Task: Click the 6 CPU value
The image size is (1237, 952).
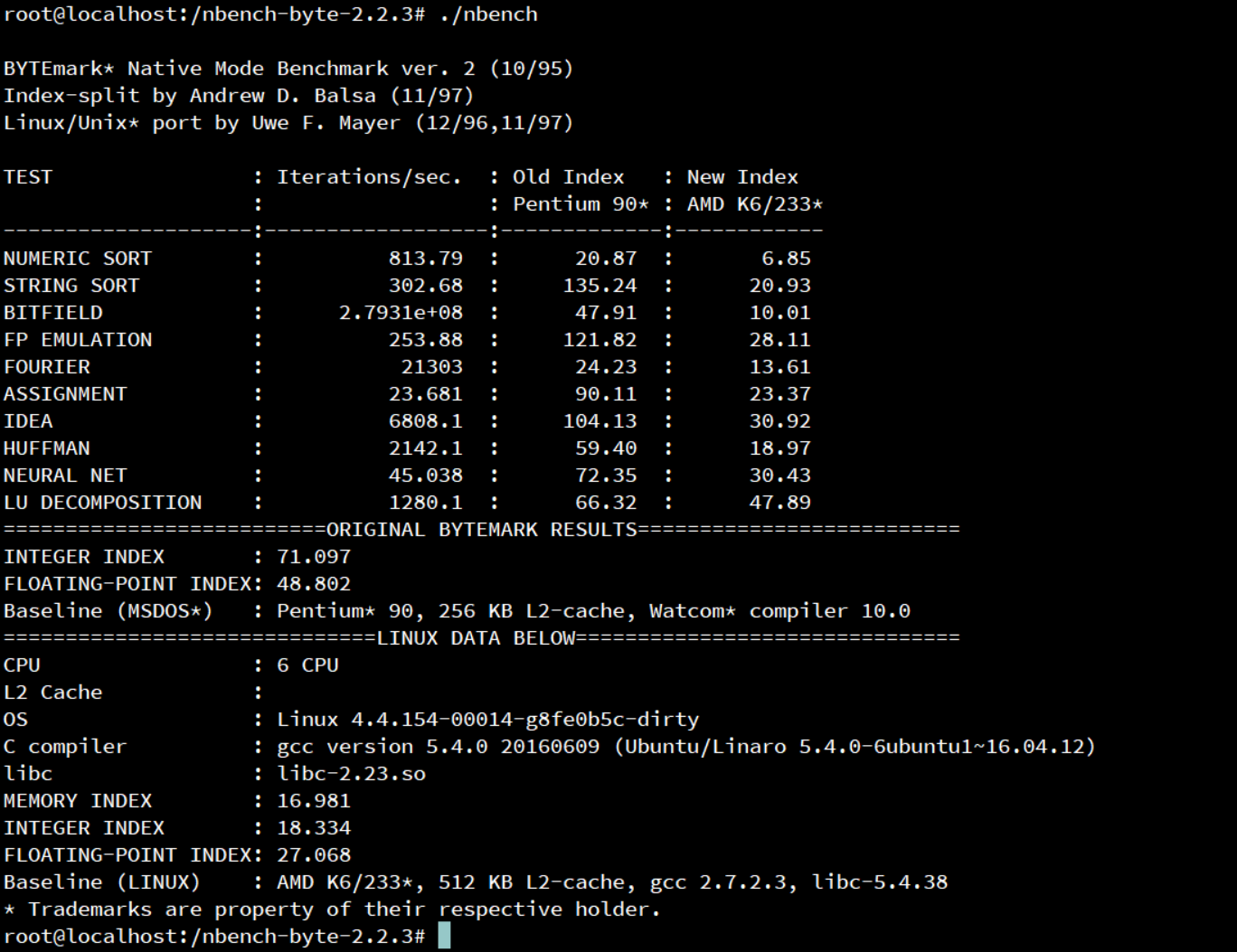Action: point(308,665)
